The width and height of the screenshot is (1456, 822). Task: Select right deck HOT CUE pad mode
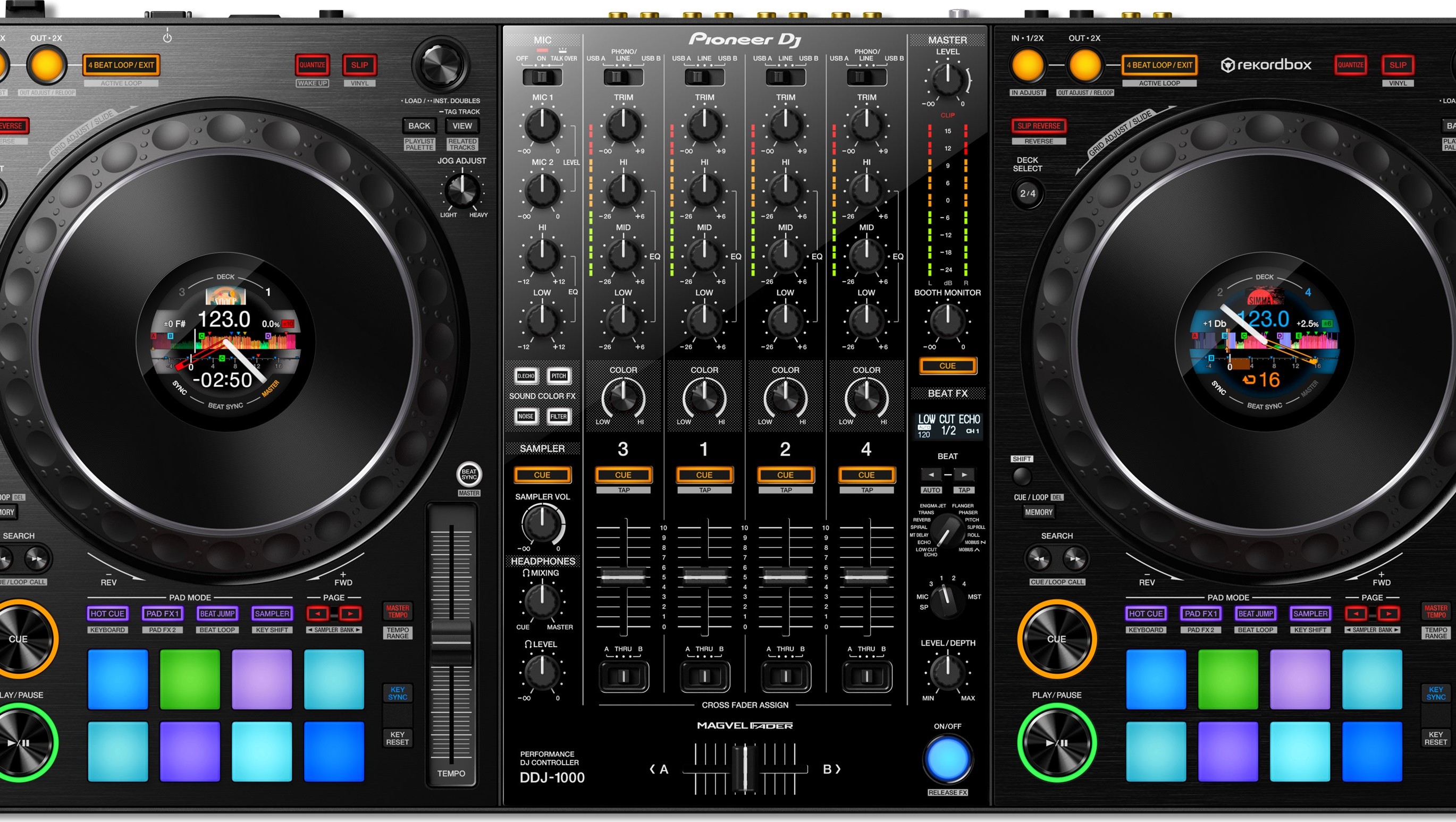pos(1146,614)
